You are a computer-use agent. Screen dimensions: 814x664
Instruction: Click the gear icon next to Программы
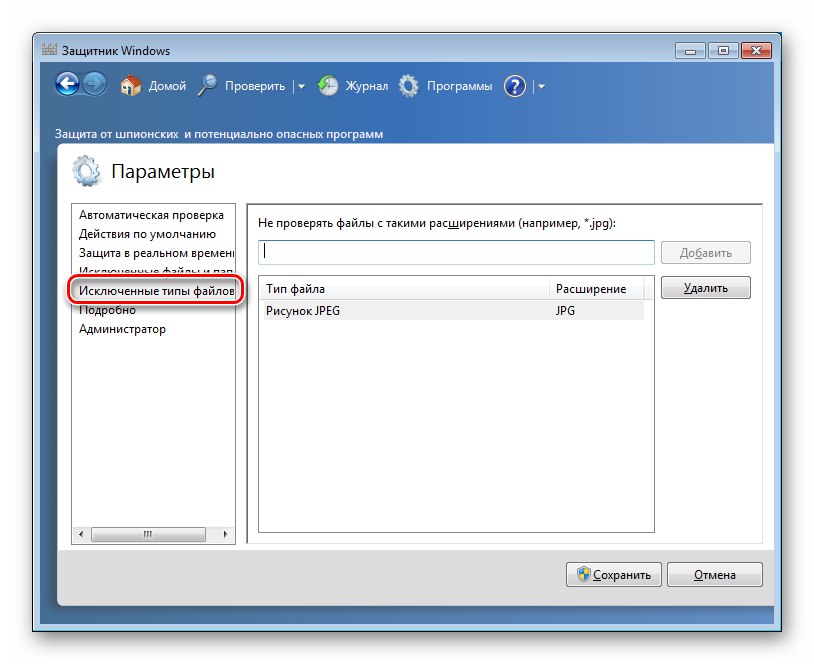click(409, 86)
